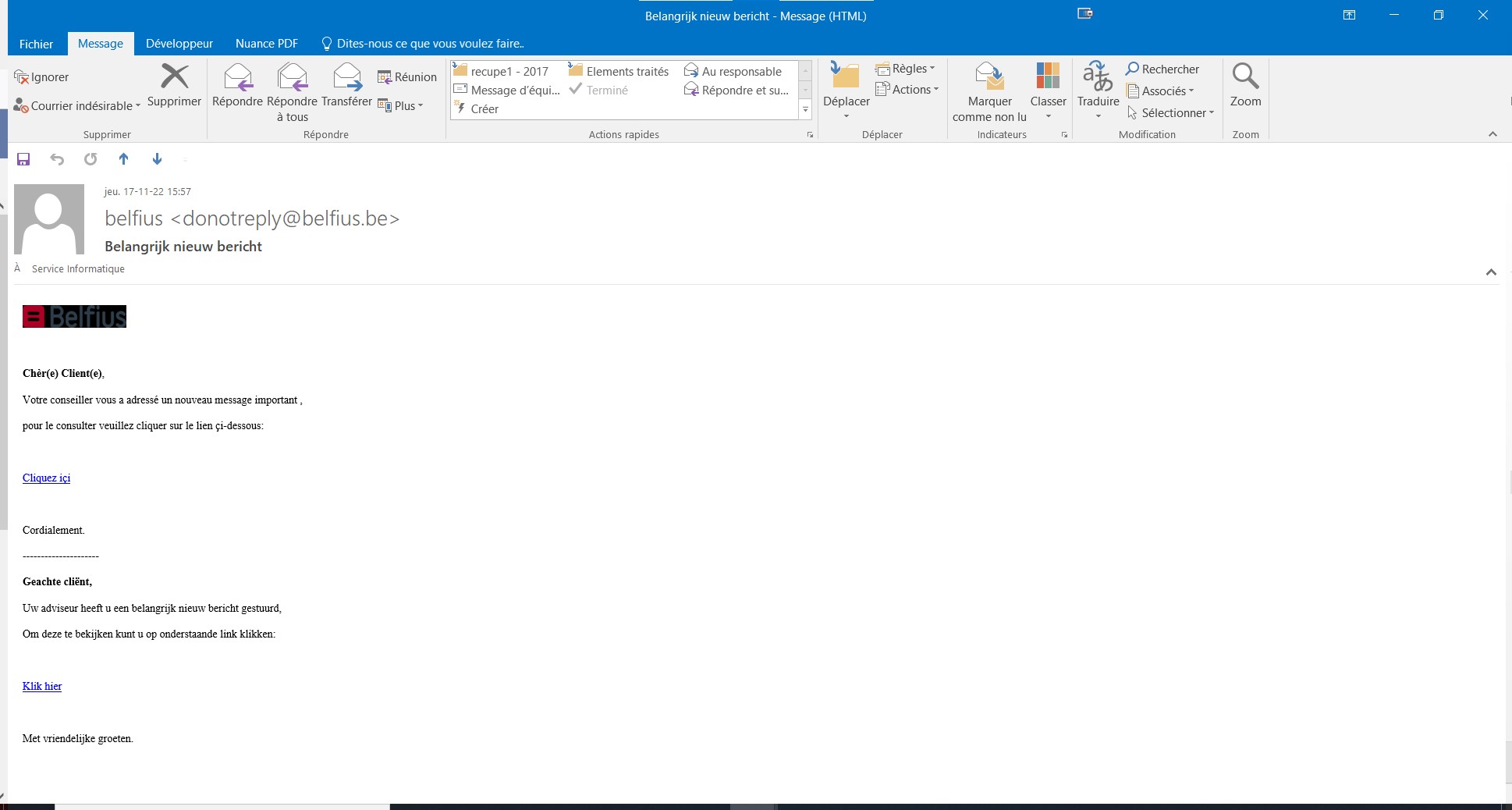Open the Fichier menu tab
1512x810 pixels.
tap(36, 44)
